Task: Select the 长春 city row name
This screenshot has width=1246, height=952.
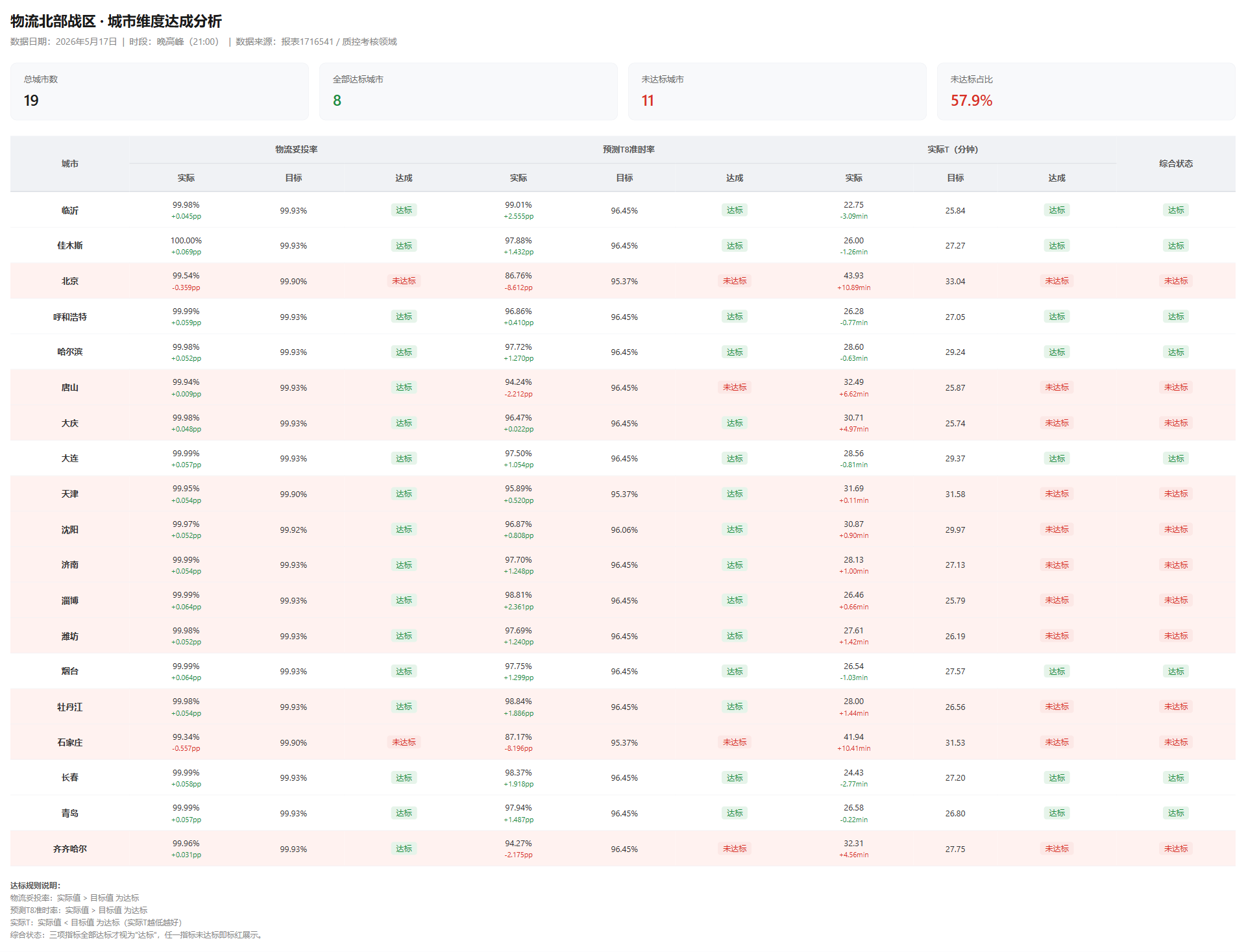Action: click(70, 778)
